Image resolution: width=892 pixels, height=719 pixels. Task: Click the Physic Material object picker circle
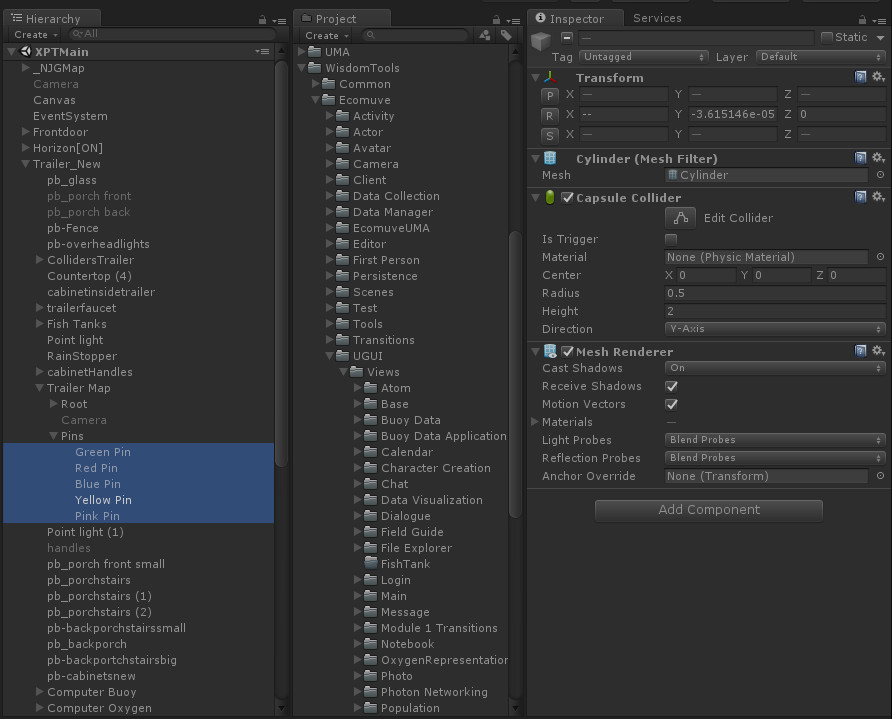click(x=880, y=257)
